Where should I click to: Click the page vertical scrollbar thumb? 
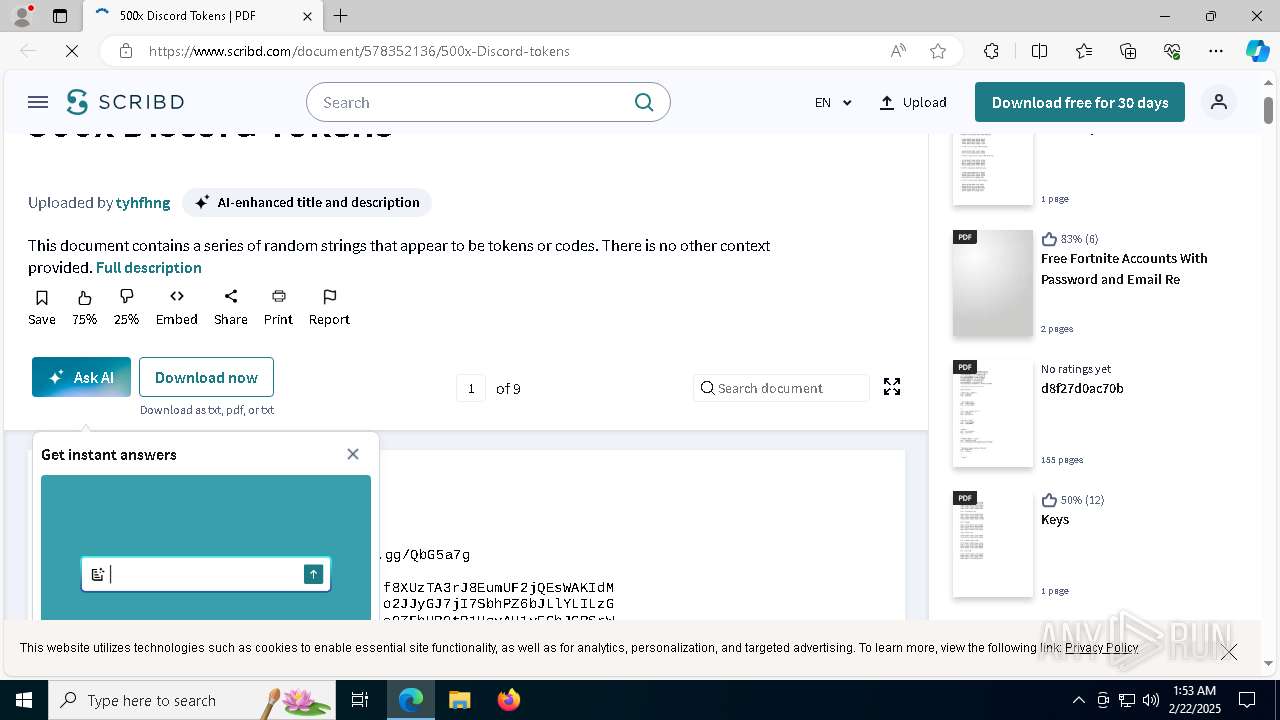click(x=1269, y=110)
